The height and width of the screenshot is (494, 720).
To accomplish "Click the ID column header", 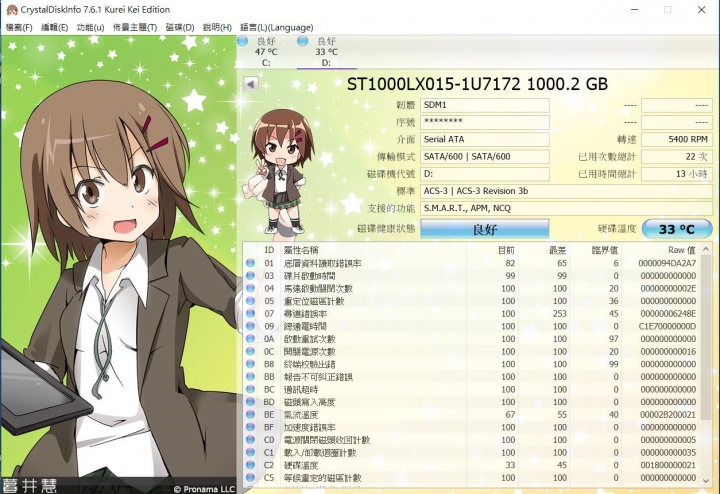I will coord(270,250).
